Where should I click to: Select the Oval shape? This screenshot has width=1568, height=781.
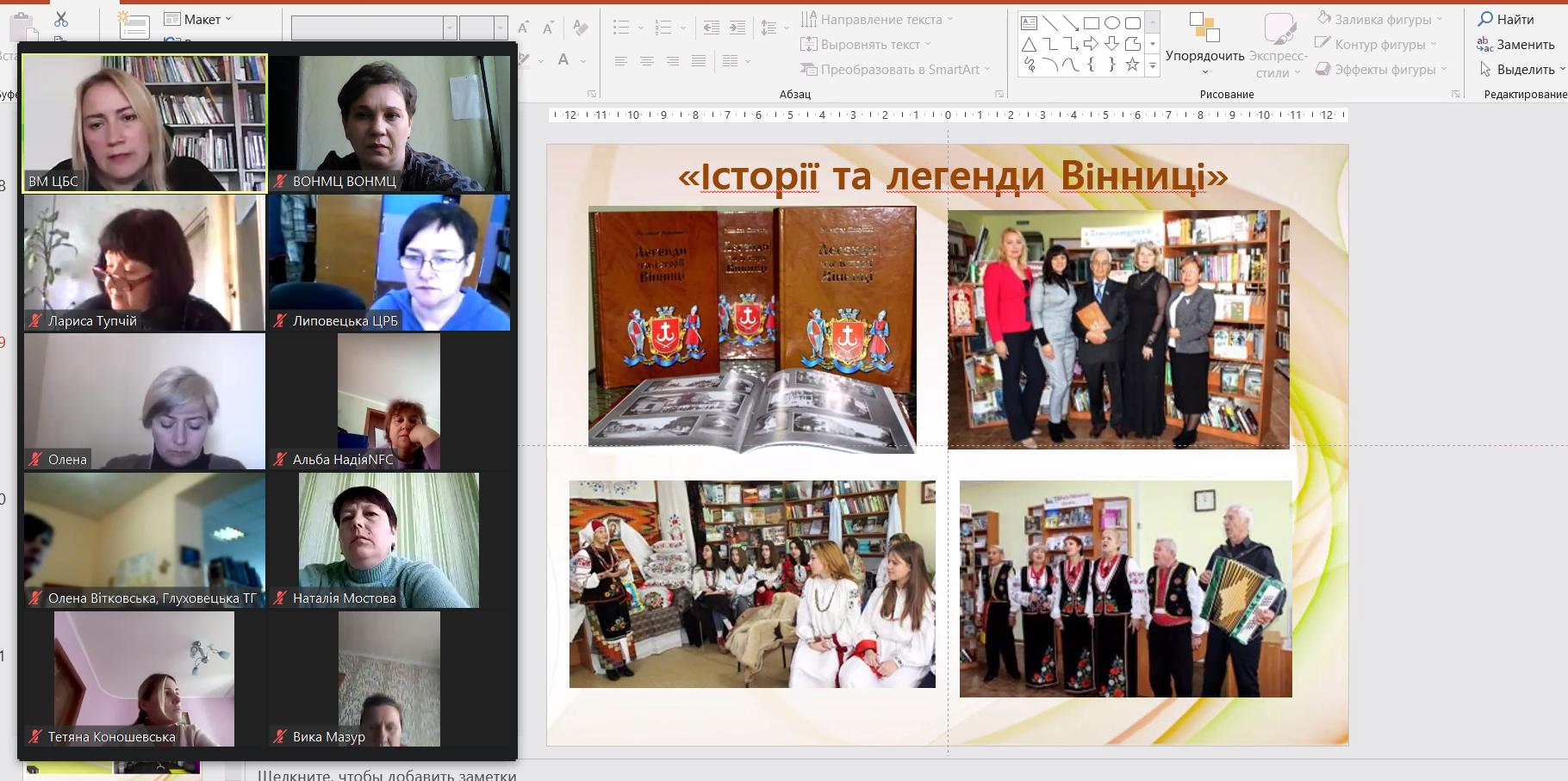click(x=1111, y=23)
